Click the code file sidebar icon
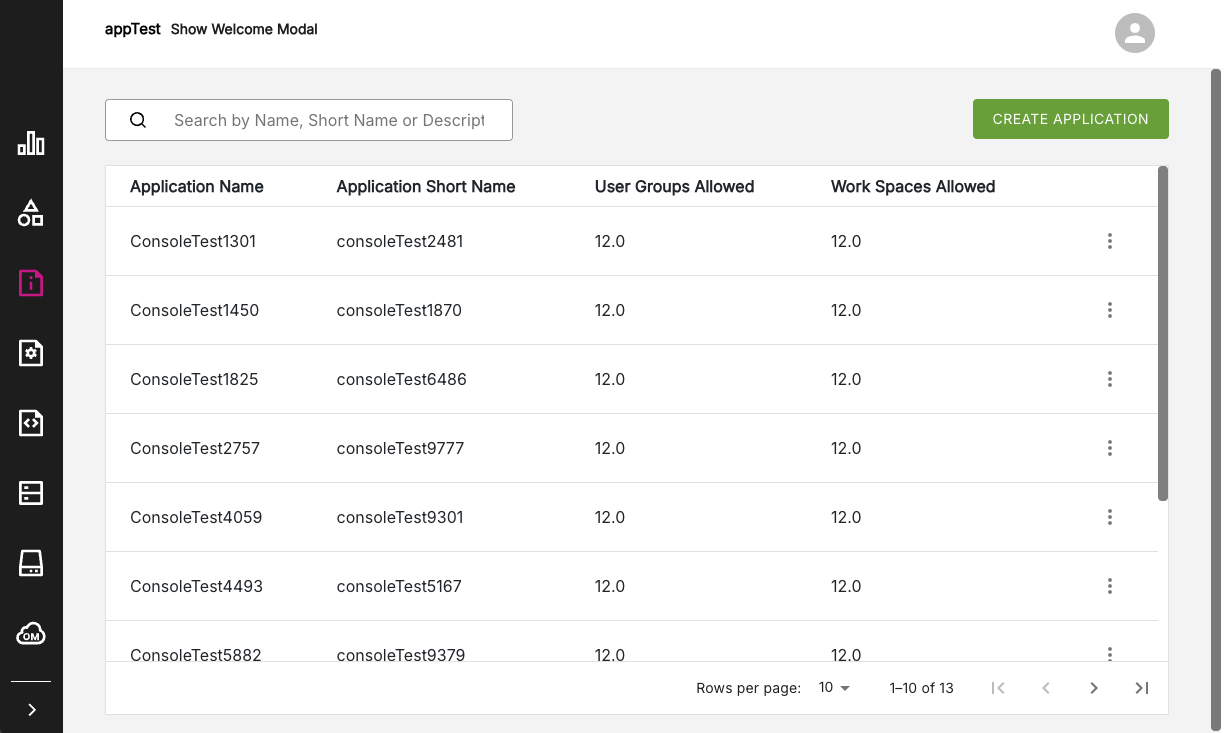 pyautogui.click(x=31, y=423)
